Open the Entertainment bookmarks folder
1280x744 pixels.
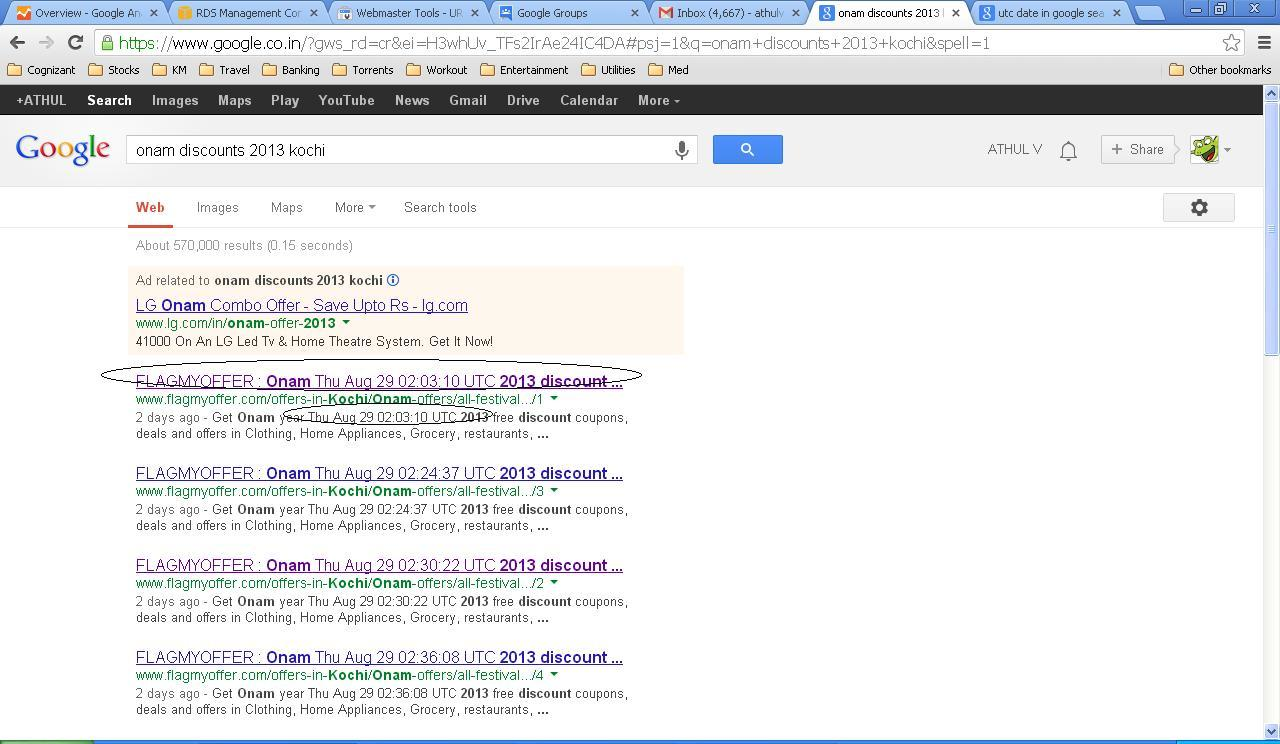524,70
